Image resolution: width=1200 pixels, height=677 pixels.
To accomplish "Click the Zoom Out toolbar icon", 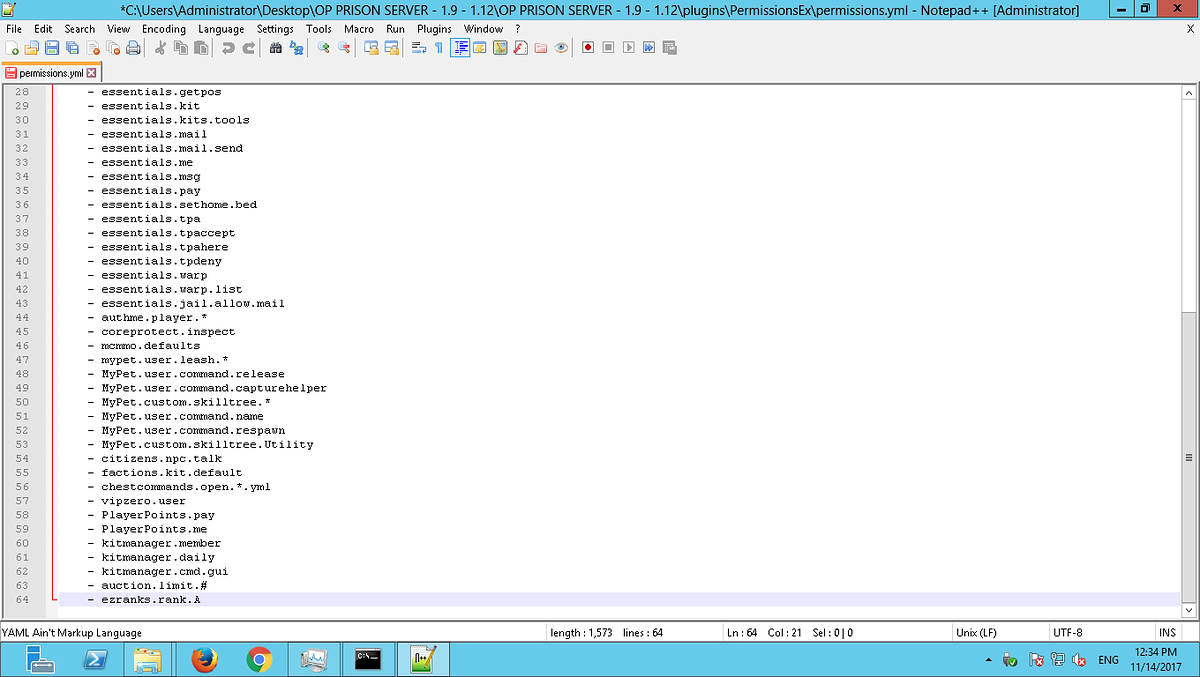I will click(344, 47).
